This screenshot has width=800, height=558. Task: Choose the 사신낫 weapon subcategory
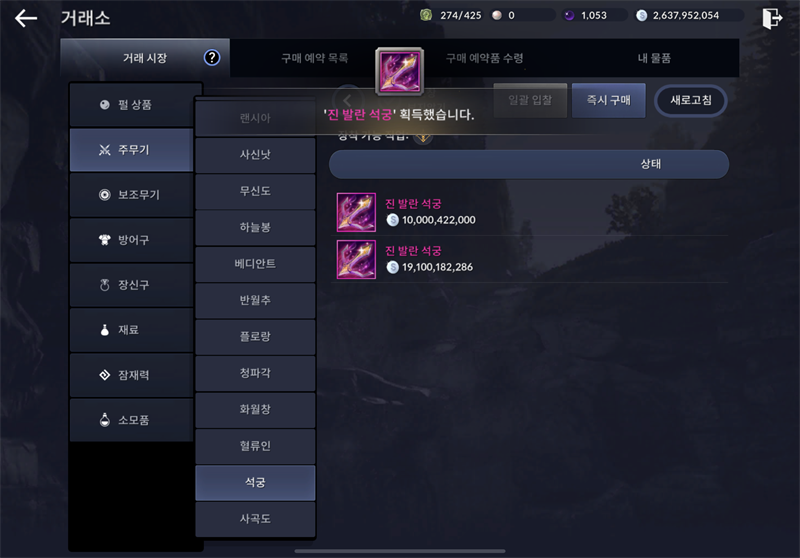[x=255, y=155]
